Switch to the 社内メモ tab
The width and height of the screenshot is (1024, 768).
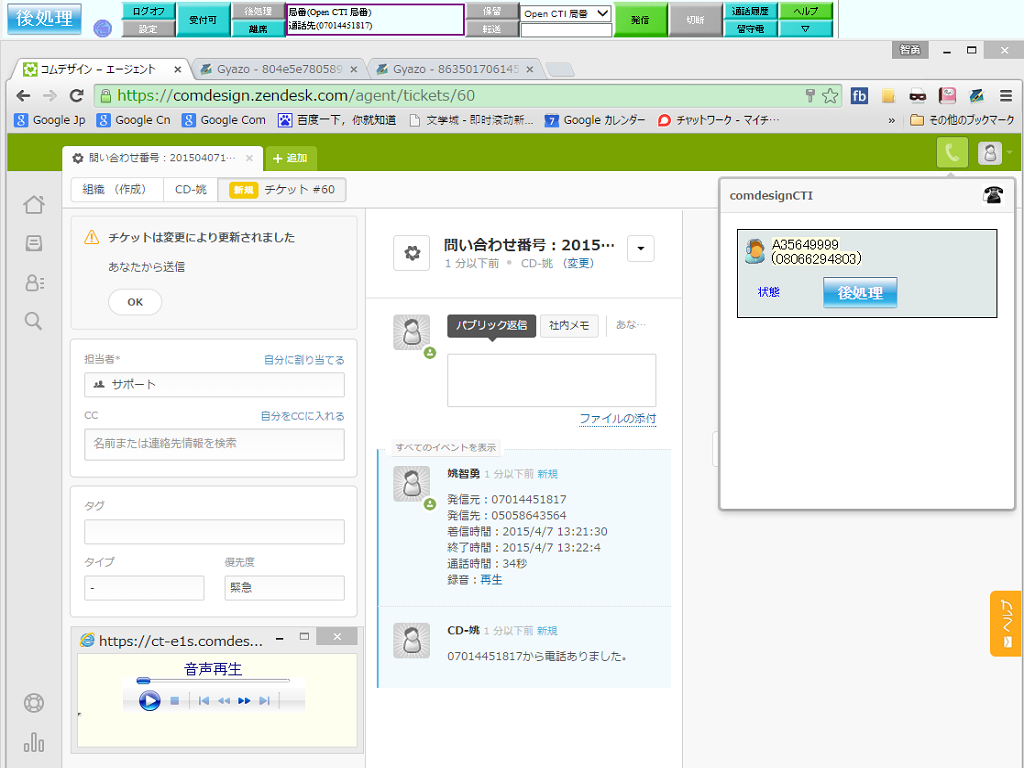(570, 326)
